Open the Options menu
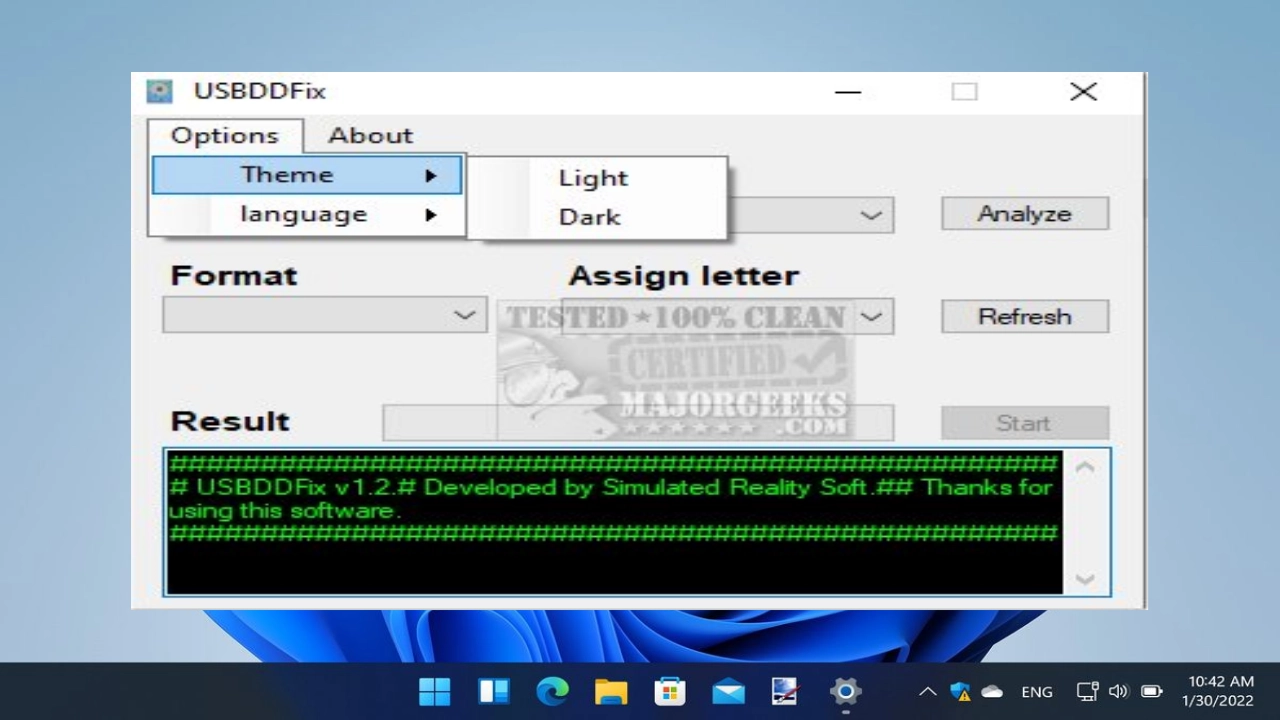Screen dimensions: 1280x720 [225, 135]
